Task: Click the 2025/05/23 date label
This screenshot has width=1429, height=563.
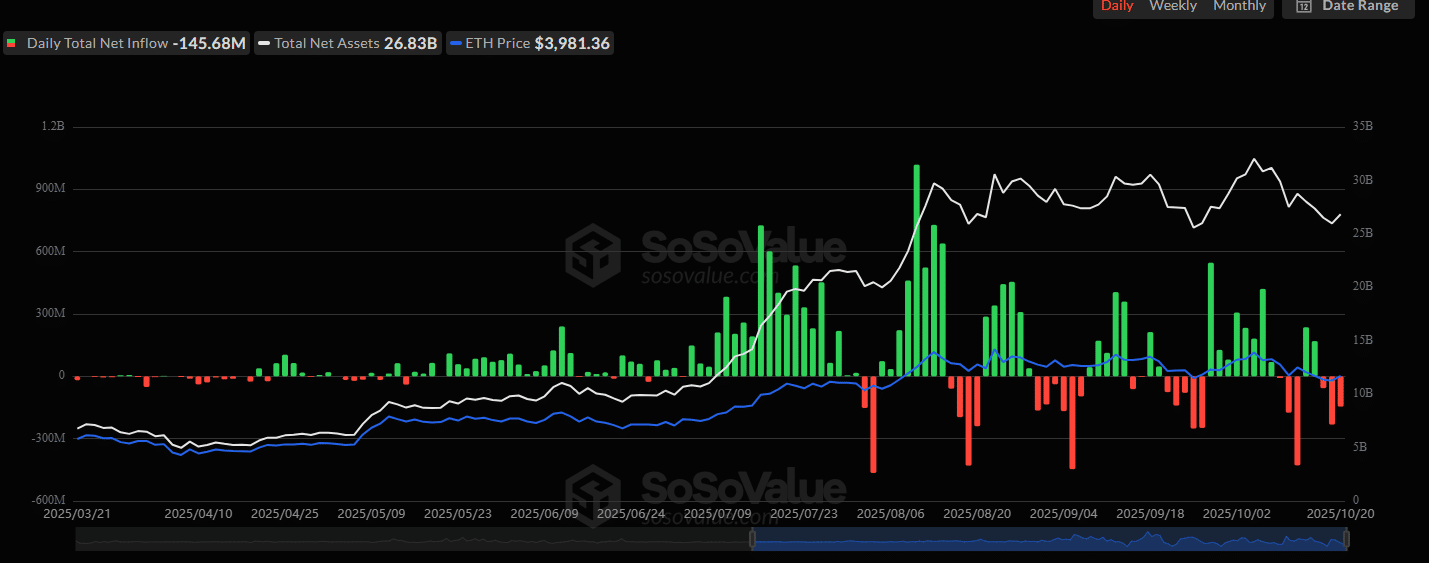Action: coord(458,514)
